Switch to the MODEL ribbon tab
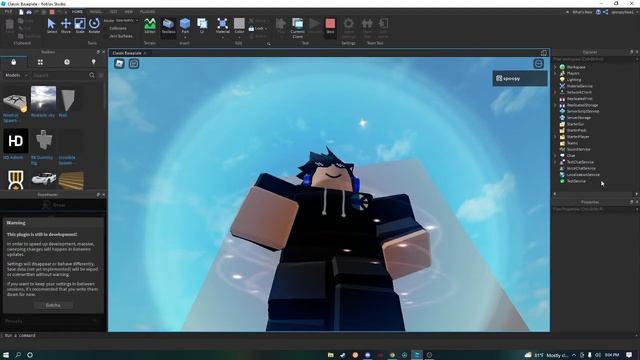This screenshot has height=360, width=640. pyautogui.click(x=96, y=12)
